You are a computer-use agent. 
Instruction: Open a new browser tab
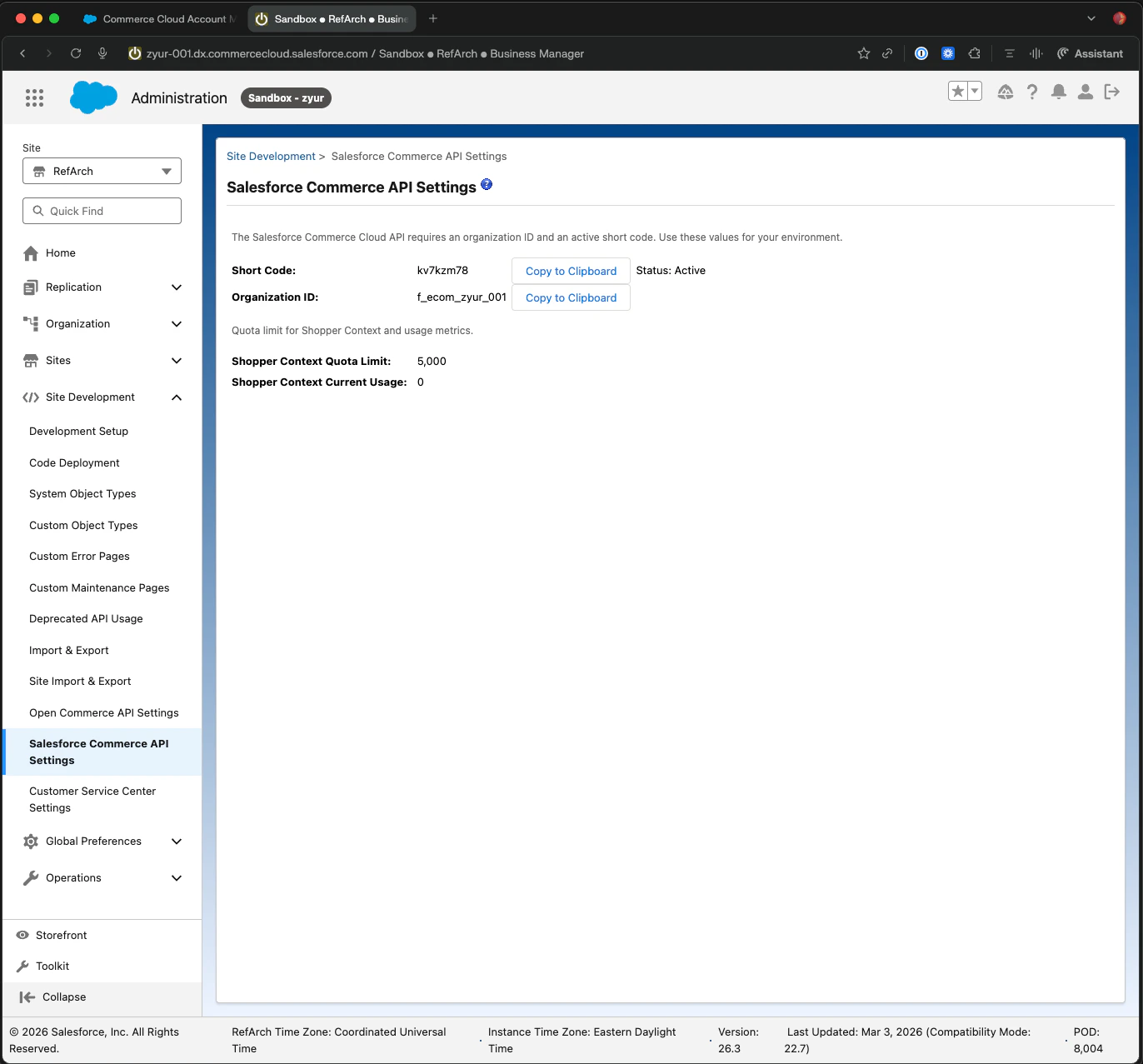433,18
